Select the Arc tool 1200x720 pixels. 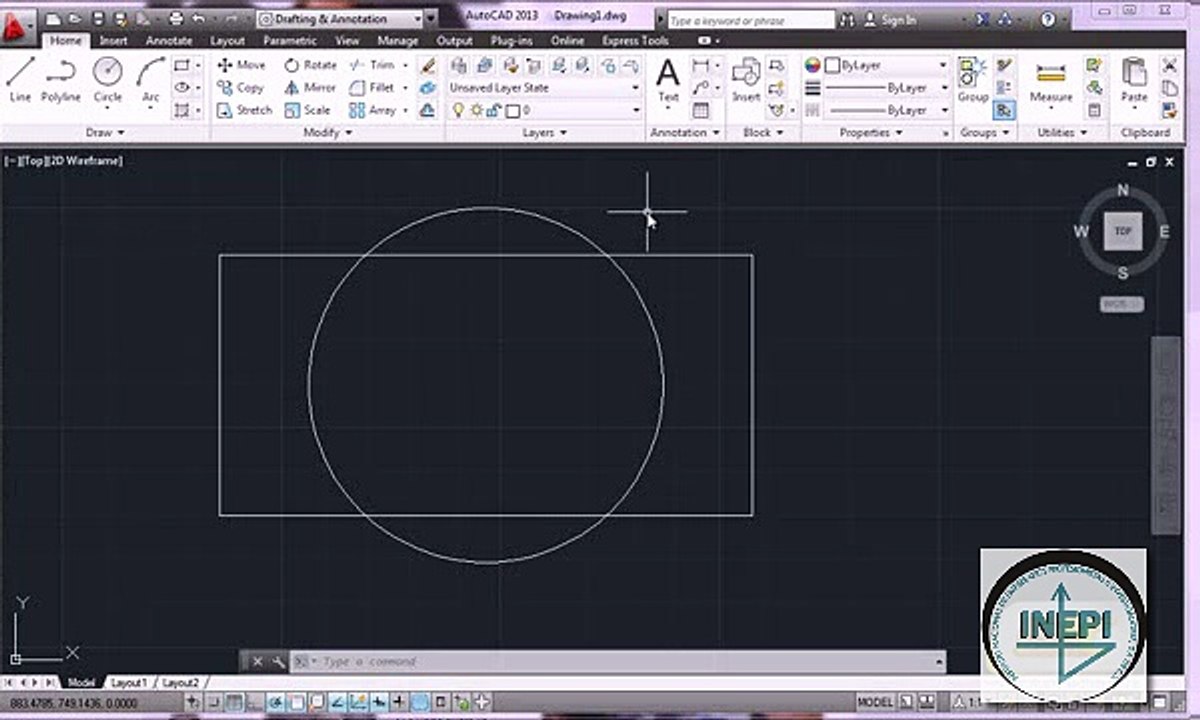coord(150,79)
